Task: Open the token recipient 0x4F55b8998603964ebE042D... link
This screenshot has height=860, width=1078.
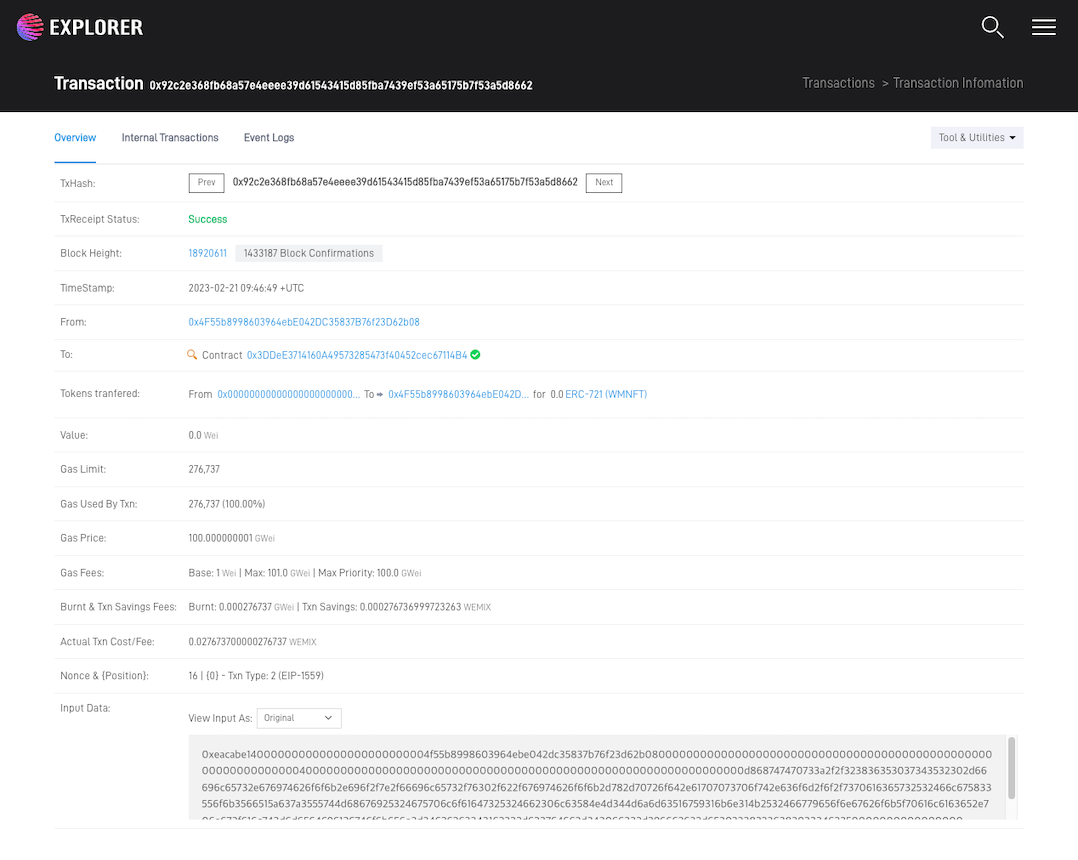Action: pos(458,395)
